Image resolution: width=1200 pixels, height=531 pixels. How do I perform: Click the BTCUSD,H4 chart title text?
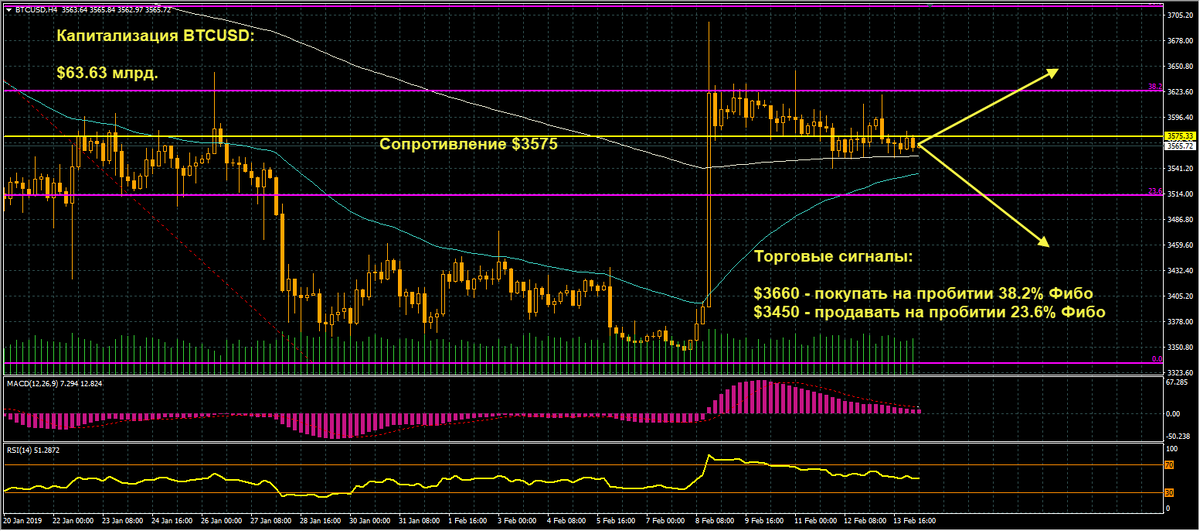click(x=36, y=10)
